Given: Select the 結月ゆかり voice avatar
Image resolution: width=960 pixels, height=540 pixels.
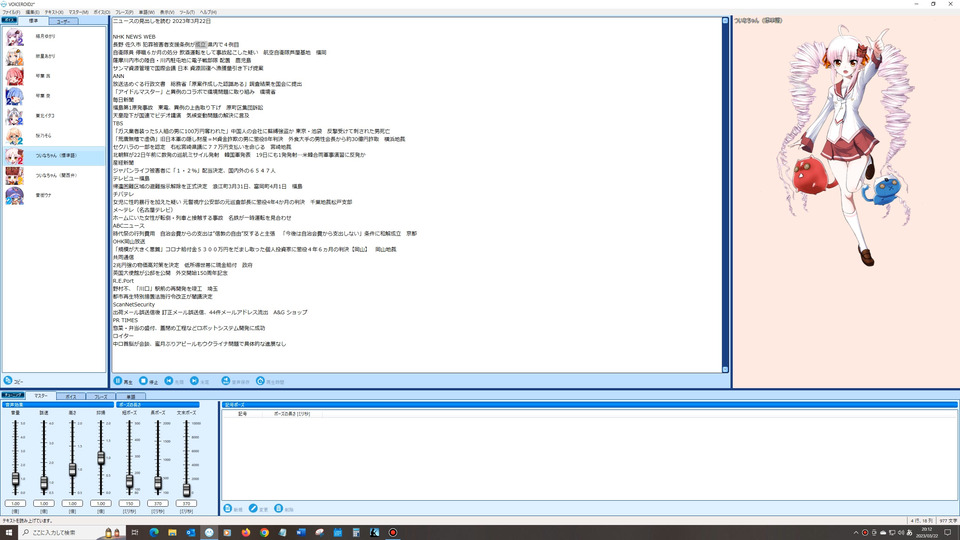Looking at the screenshot, I should [x=15, y=37].
